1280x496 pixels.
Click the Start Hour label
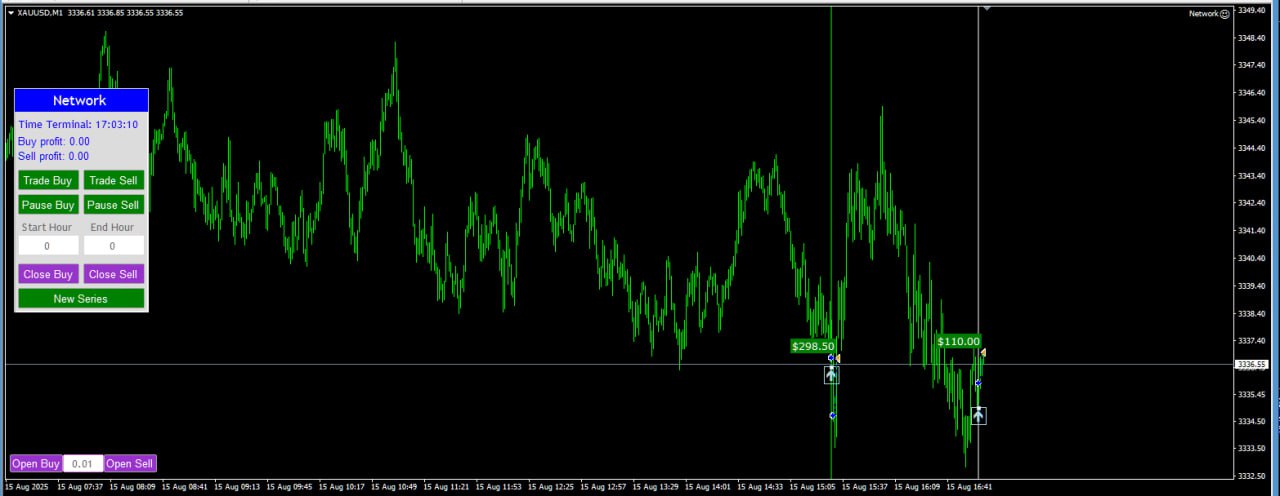[x=47, y=227]
